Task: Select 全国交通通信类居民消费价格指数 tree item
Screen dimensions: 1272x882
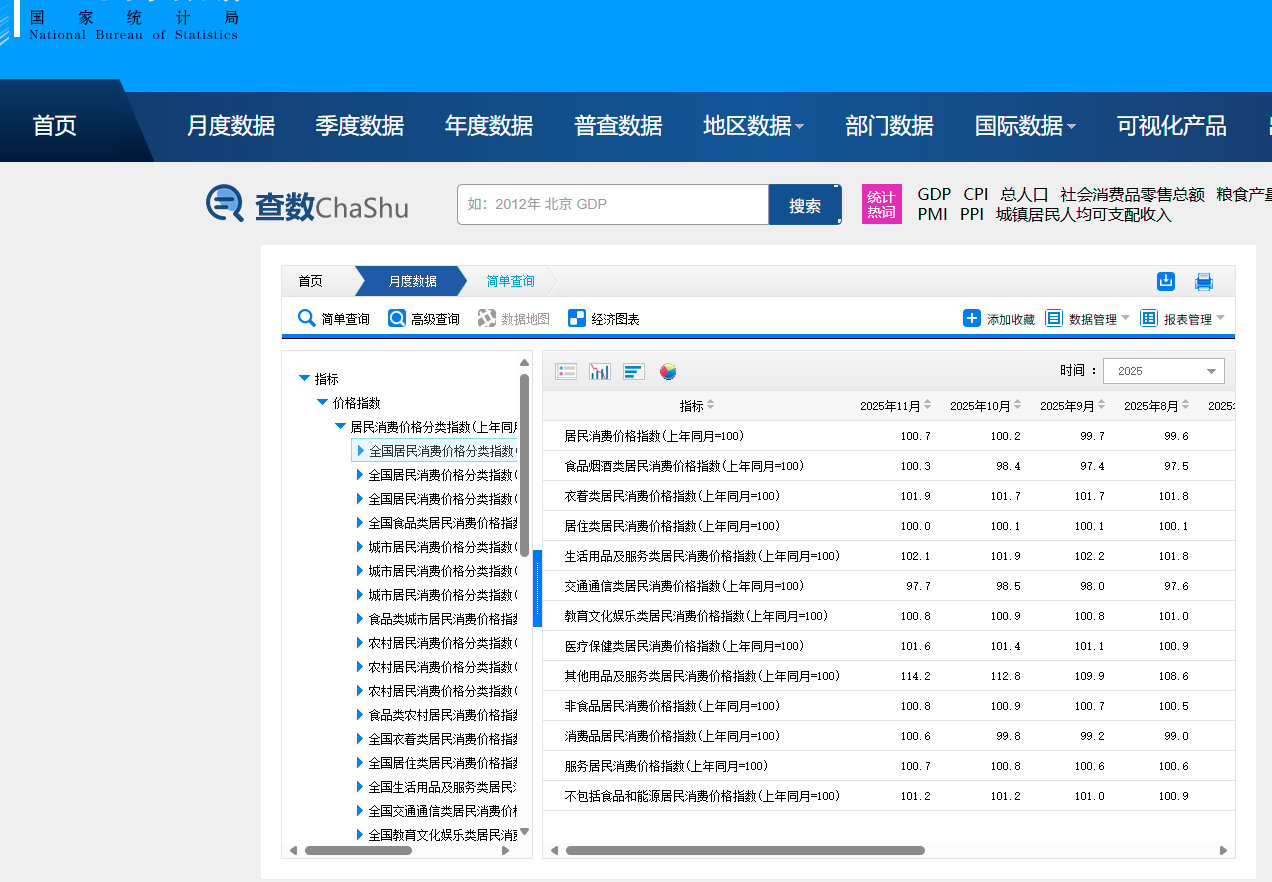Action: click(x=442, y=811)
